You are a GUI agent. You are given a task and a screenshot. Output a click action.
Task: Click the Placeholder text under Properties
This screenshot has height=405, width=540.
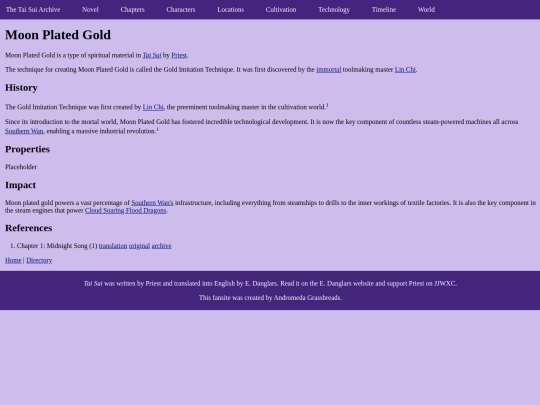tap(21, 167)
